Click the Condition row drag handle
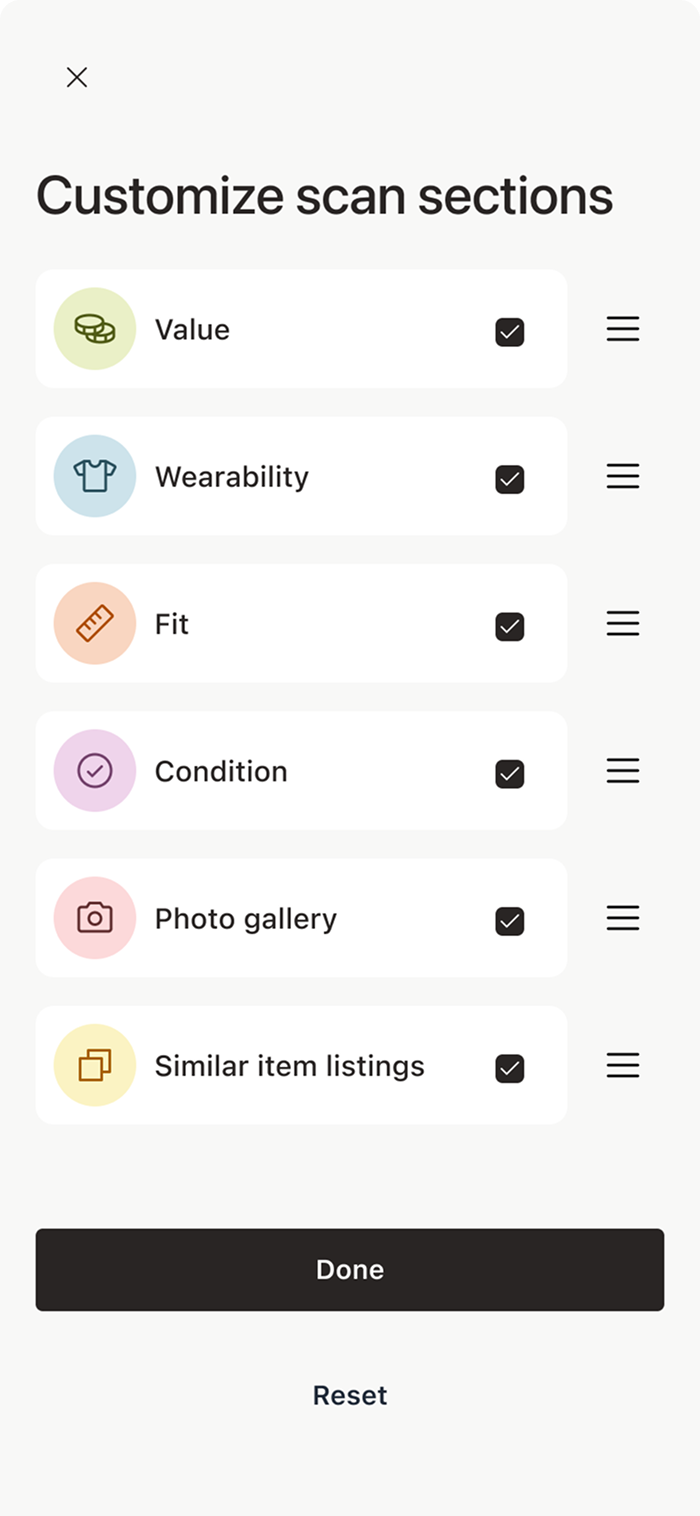The width and height of the screenshot is (700, 1516). click(623, 771)
